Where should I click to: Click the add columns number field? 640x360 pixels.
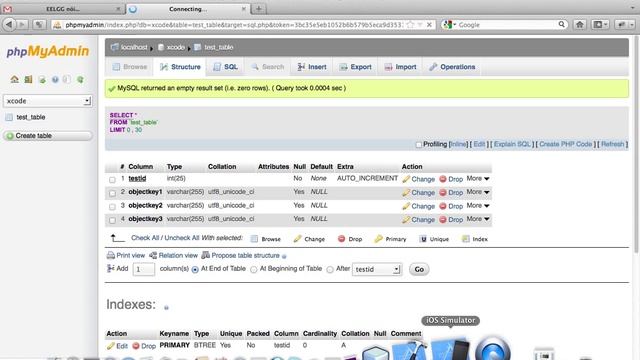[x=144, y=269]
